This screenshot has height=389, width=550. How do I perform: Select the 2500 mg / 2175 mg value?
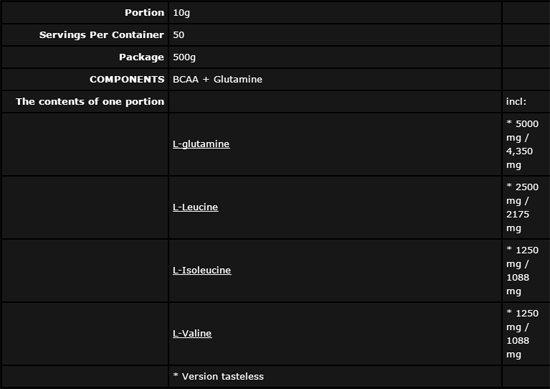(x=522, y=207)
